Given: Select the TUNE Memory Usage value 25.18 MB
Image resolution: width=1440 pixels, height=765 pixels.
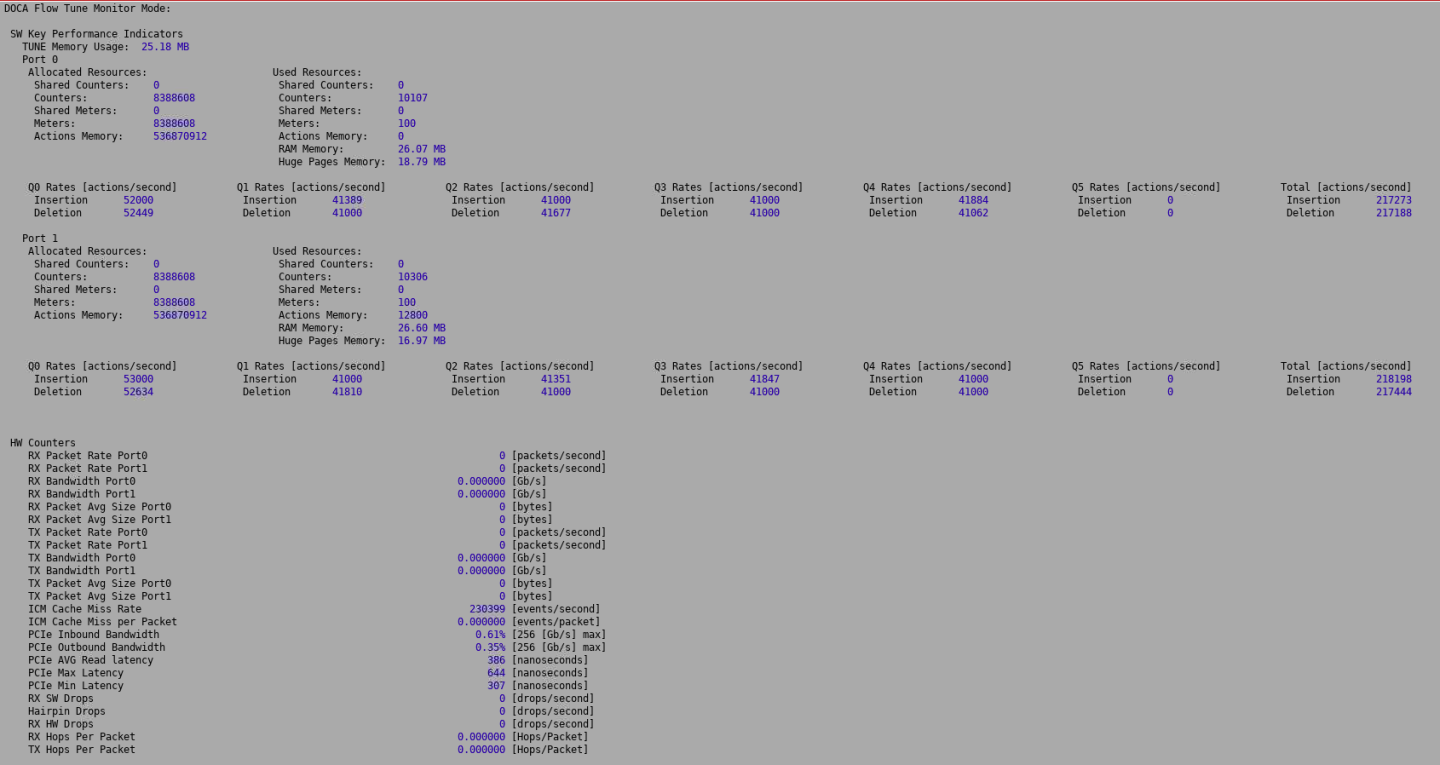Looking at the screenshot, I should tap(165, 47).
